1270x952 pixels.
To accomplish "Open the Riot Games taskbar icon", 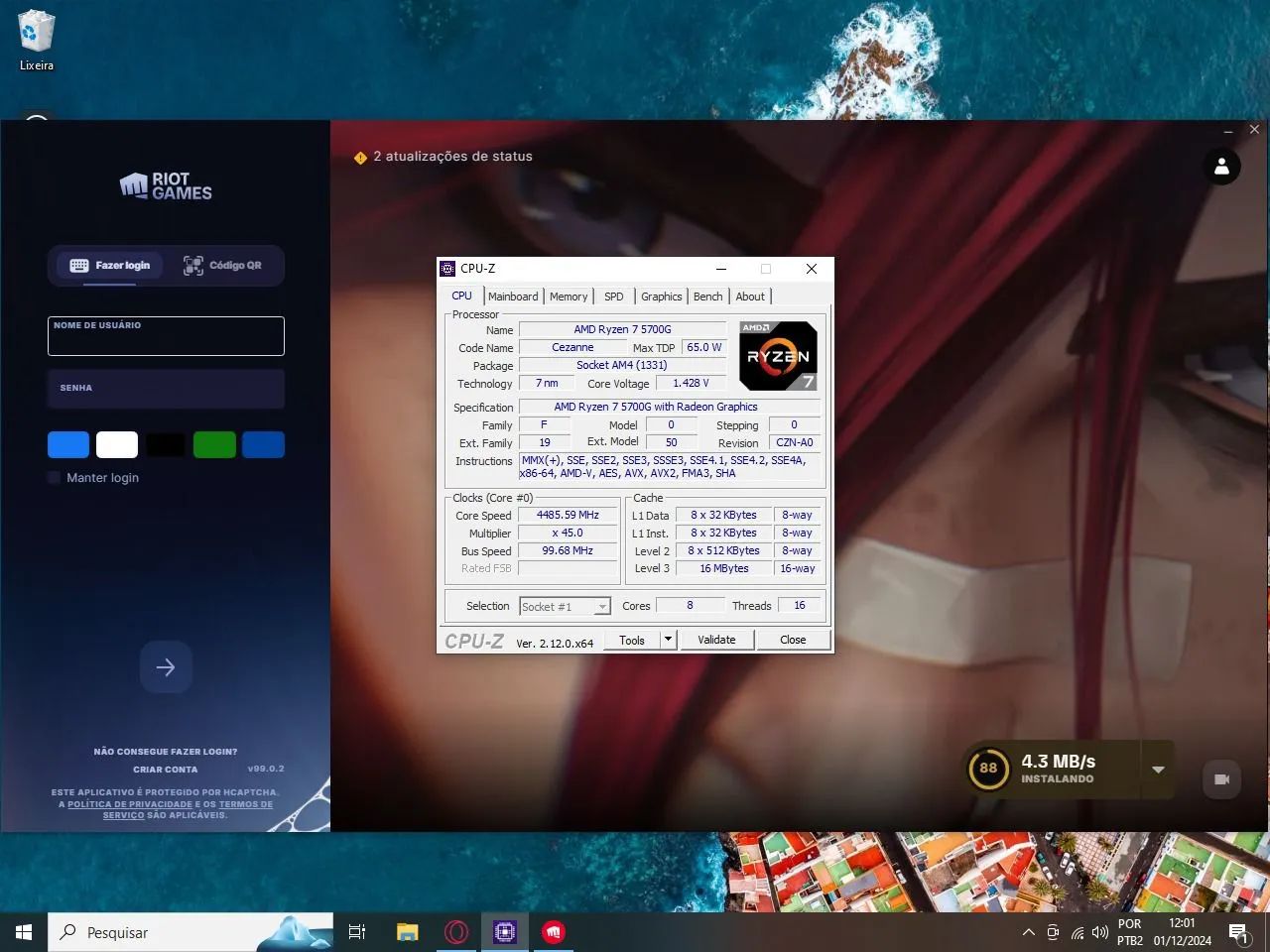I will 553,932.
